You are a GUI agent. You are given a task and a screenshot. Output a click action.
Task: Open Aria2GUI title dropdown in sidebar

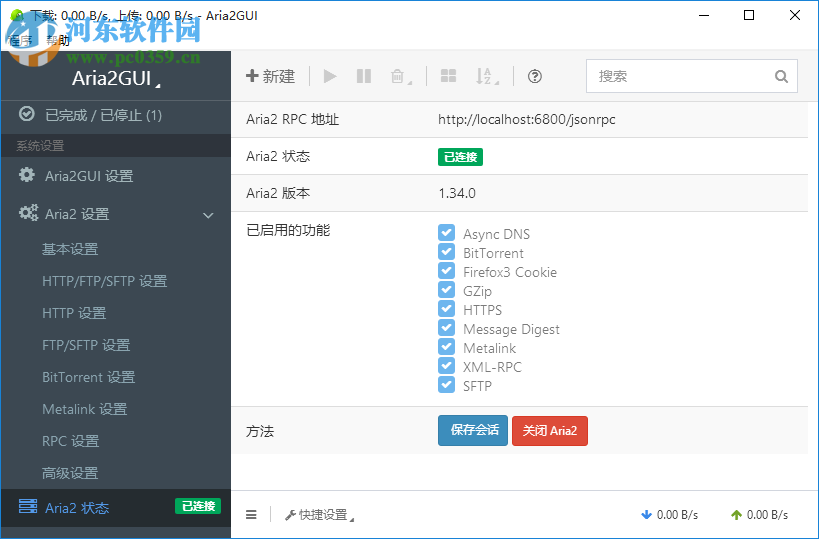[116, 78]
